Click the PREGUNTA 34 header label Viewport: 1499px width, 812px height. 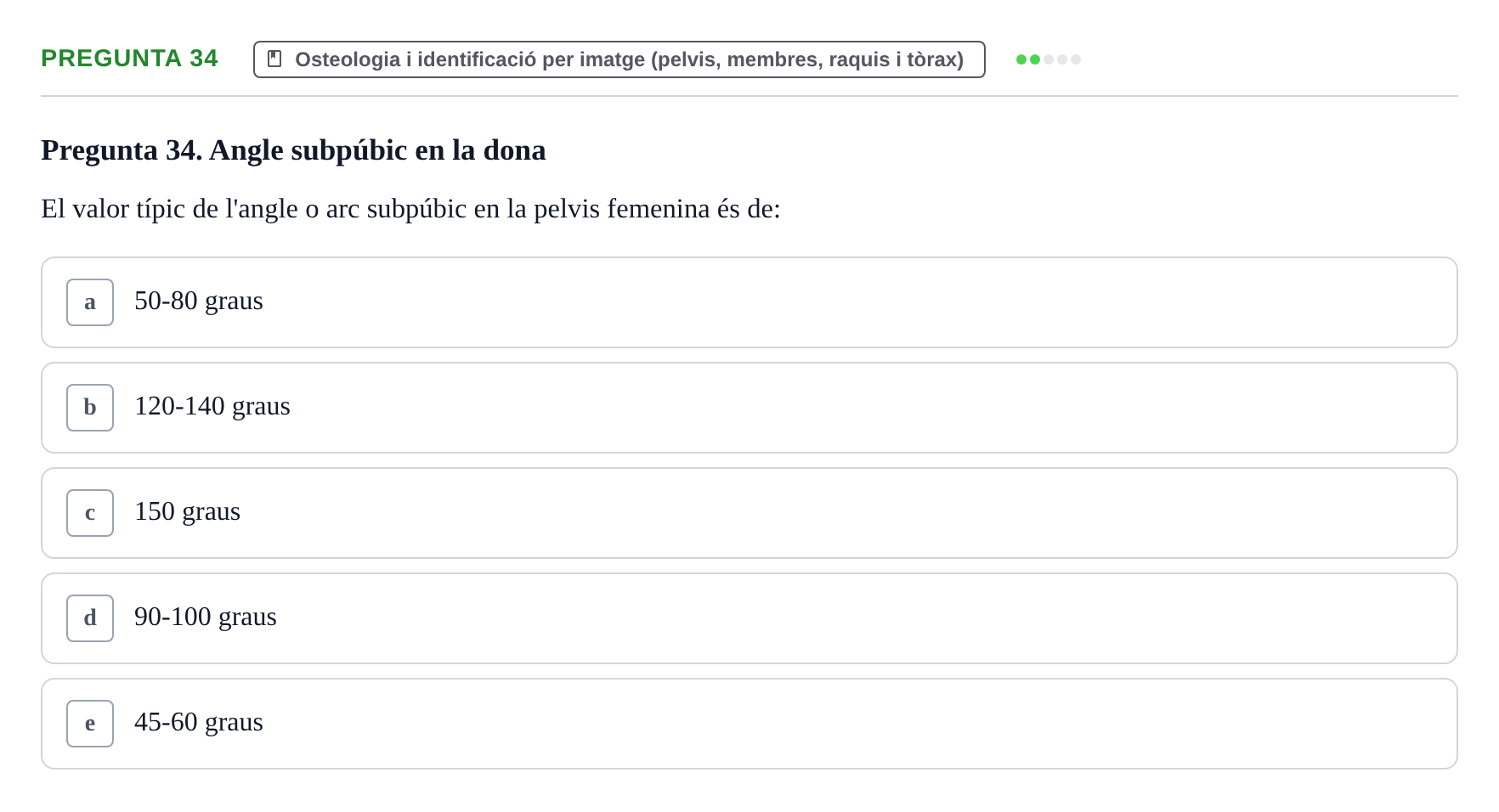[129, 58]
